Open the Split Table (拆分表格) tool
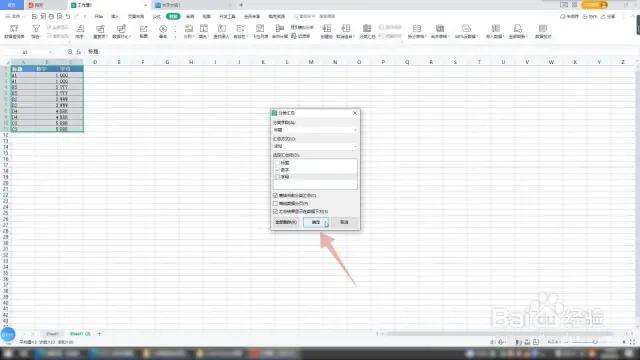 pos(417,31)
